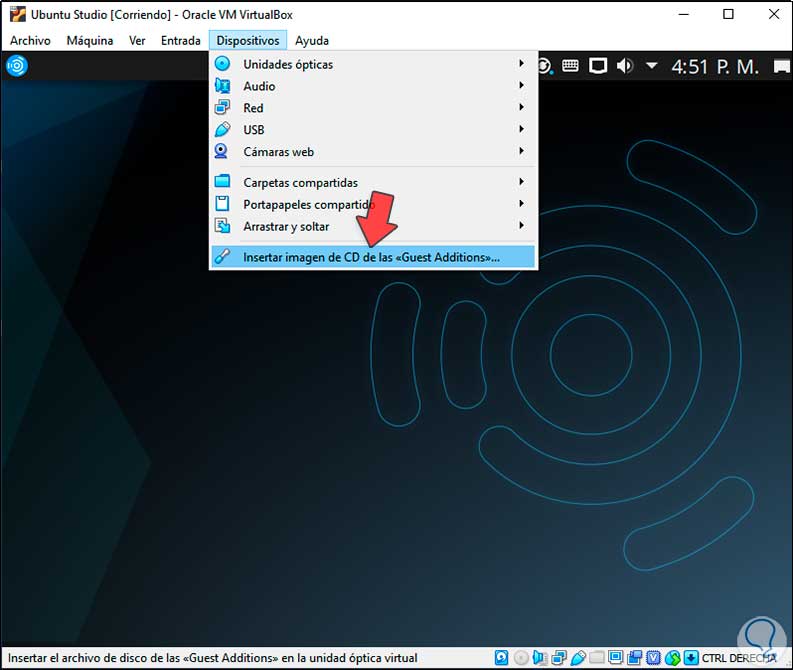Open the Máquina menu

point(90,40)
